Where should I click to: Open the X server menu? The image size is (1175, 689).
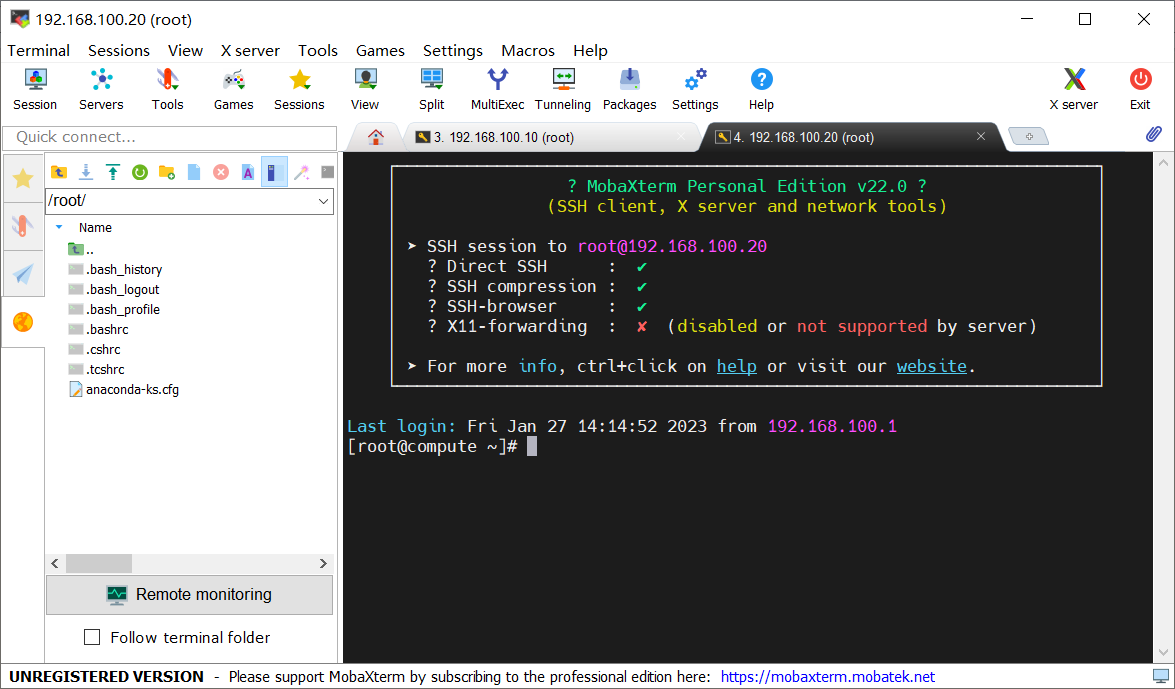[250, 50]
